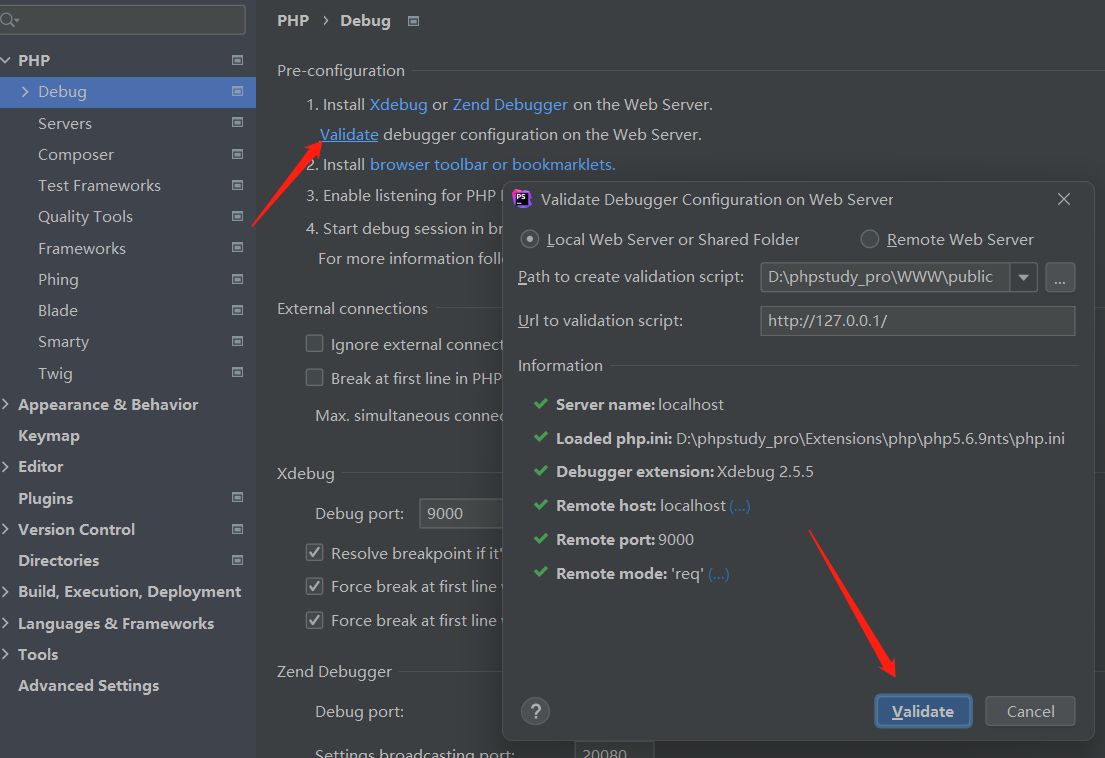Viewport: 1105px width, 758px height.
Task: Click the project-level icon in the Debug row
Action: [x=237, y=92]
